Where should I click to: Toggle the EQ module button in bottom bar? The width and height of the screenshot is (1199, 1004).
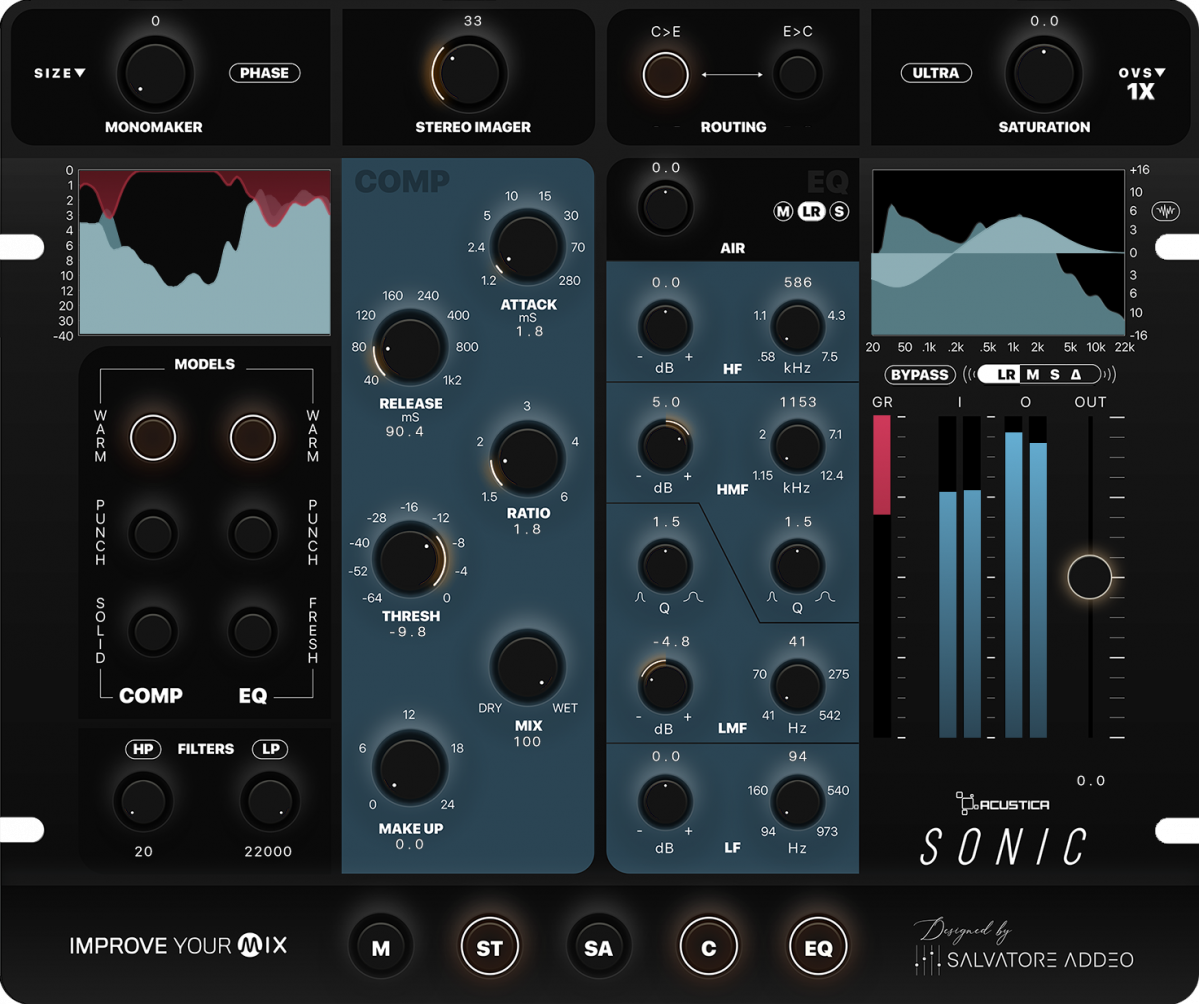point(818,947)
